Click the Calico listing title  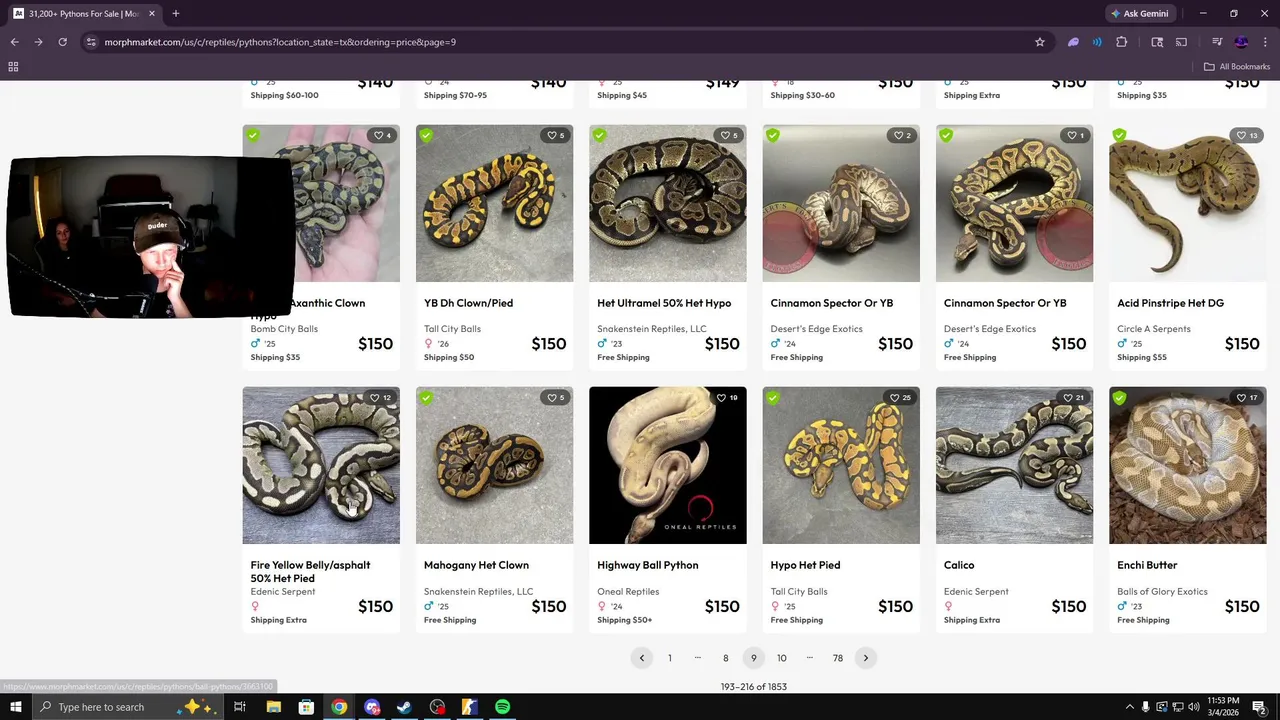pyautogui.click(x=959, y=565)
